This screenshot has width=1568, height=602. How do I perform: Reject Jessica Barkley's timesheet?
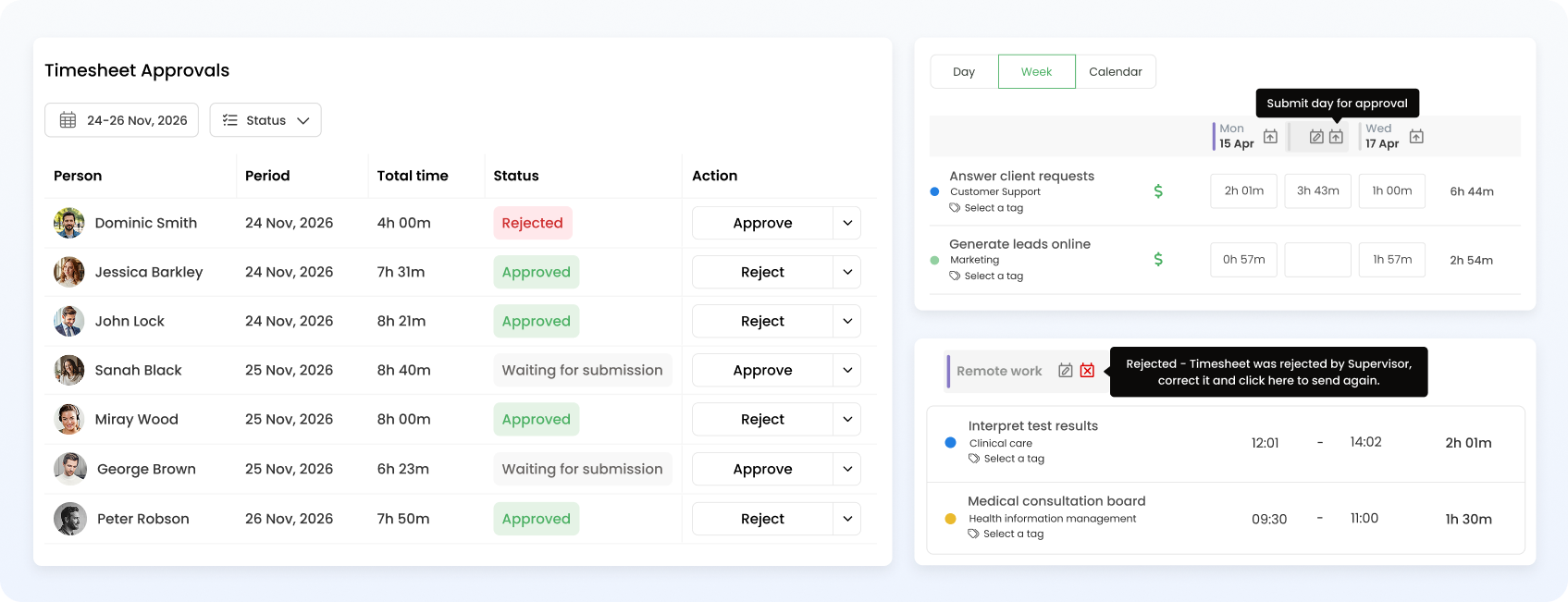(762, 272)
